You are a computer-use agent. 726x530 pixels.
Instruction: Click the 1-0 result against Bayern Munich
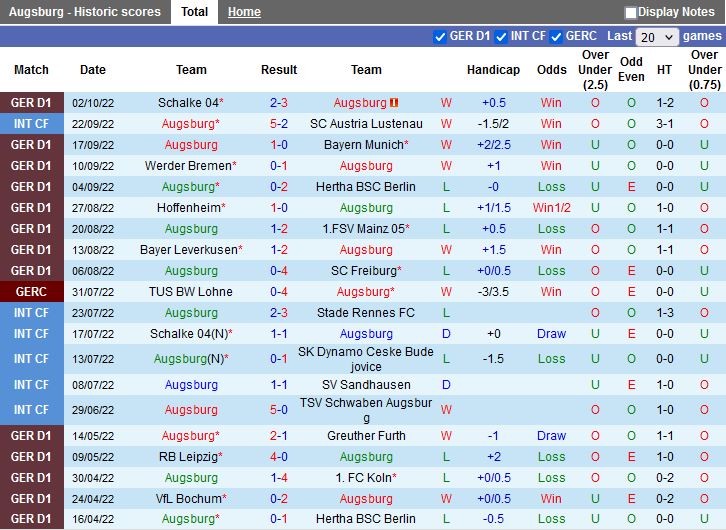click(279, 145)
